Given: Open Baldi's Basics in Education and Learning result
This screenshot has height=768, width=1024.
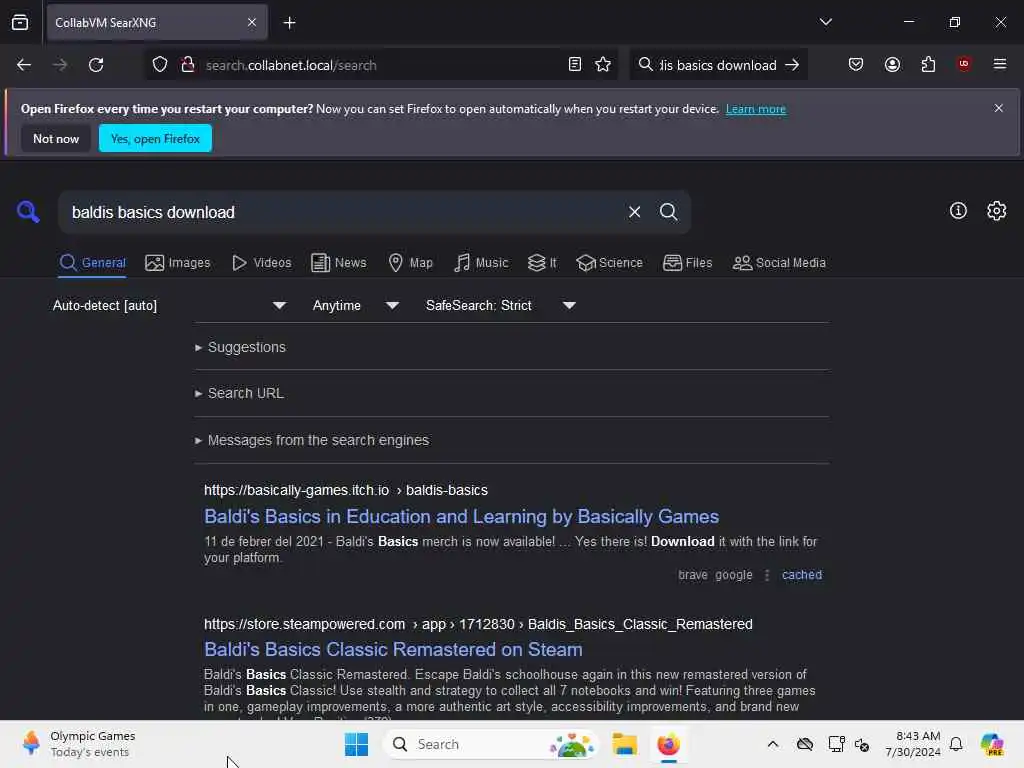Looking at the screenshot, I should coord(461,517).
